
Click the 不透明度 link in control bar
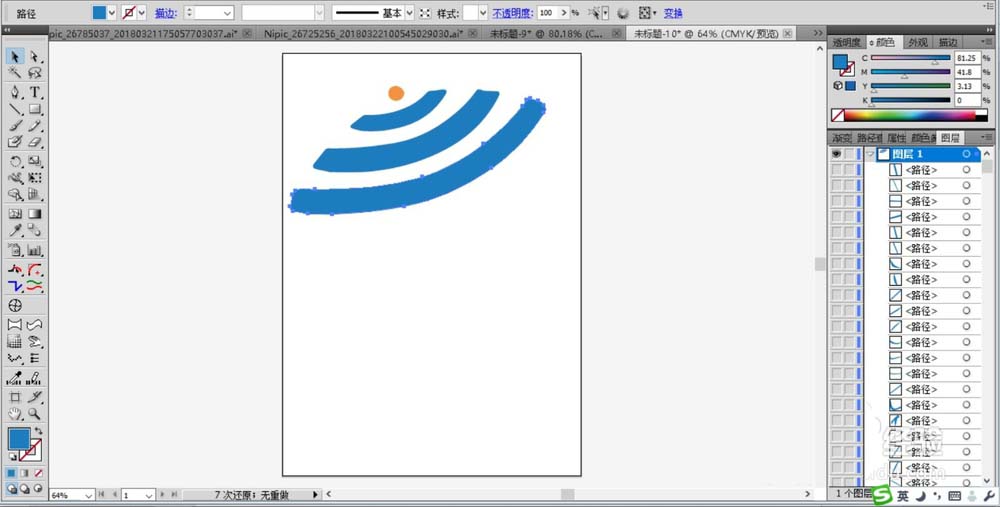[512, 13]
